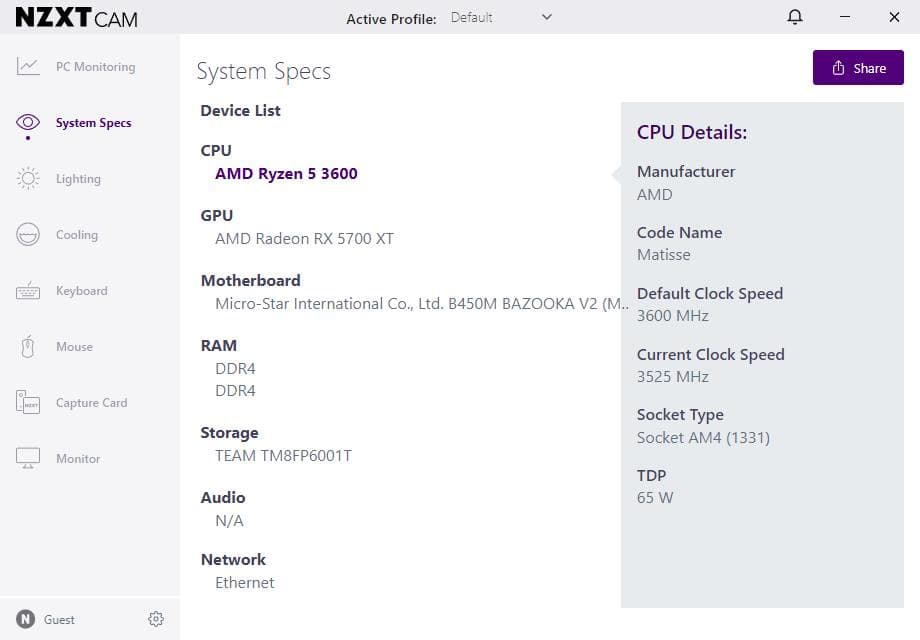Open PC Monitoring graph icon
This screenshot has height=640, width=920.
coord(28,66)
